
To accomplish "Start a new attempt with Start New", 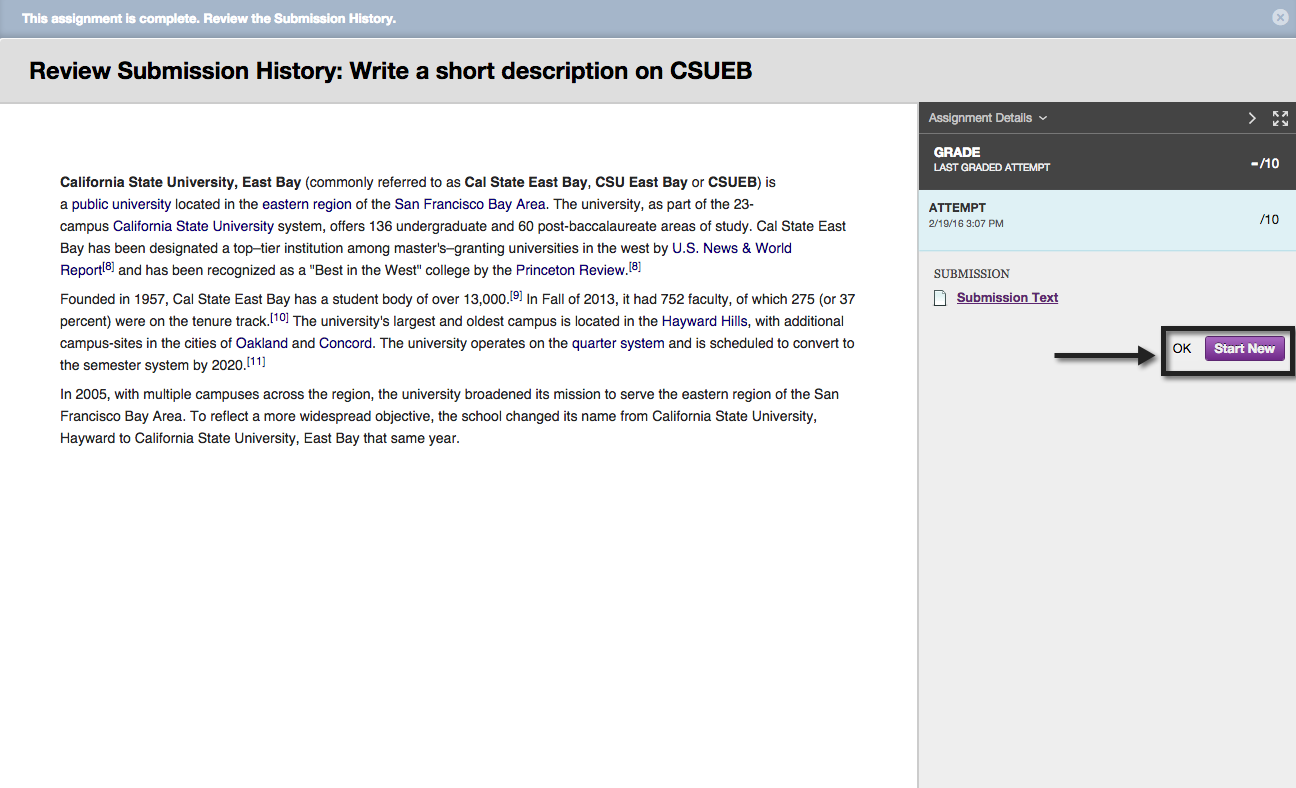I will [x=1244, y=349].
